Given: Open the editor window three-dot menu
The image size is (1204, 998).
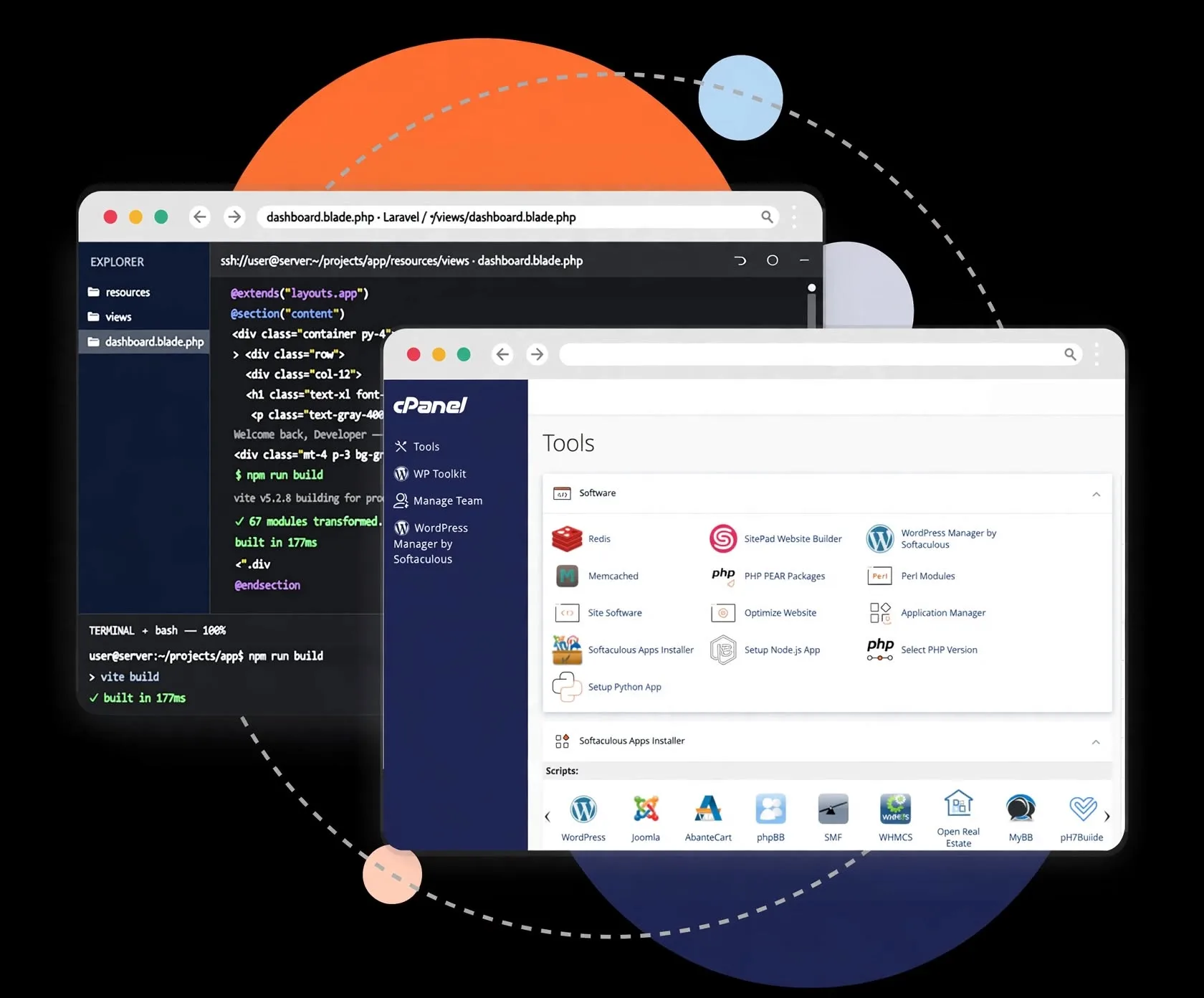Looking at the screenshot, I should 794,217.
